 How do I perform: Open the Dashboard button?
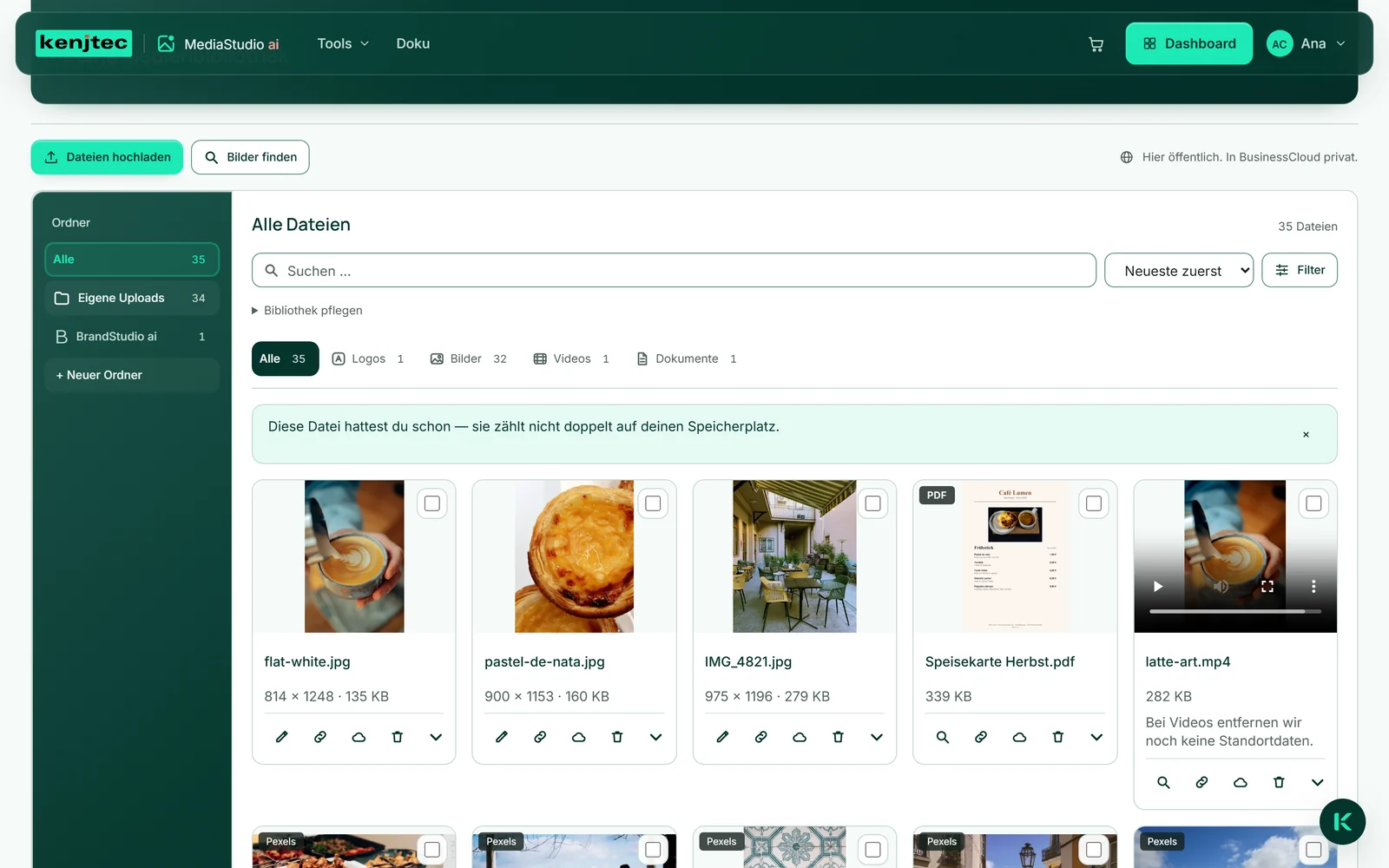pos(1188,43)
